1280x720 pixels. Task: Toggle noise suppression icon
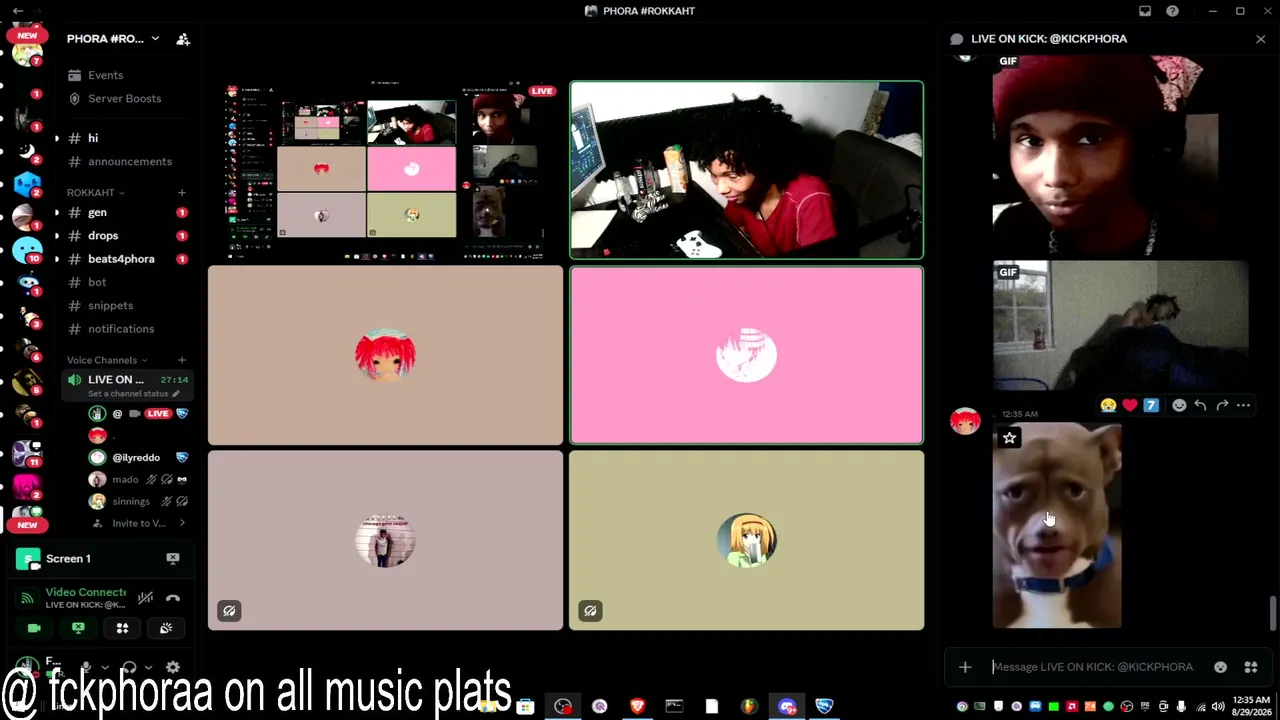tap(145, 598)
